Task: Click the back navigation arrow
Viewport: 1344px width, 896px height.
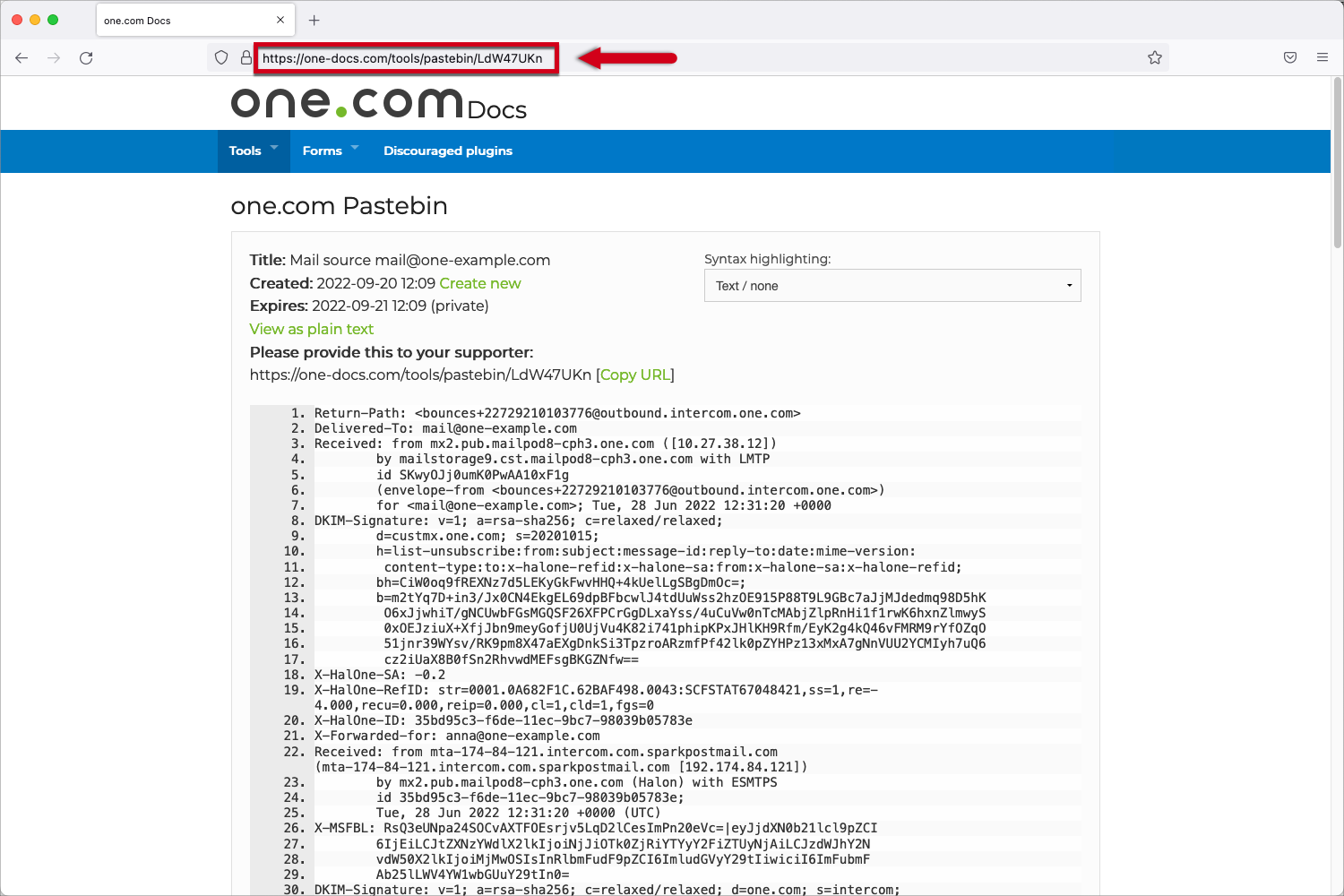Action: point(22,57)
